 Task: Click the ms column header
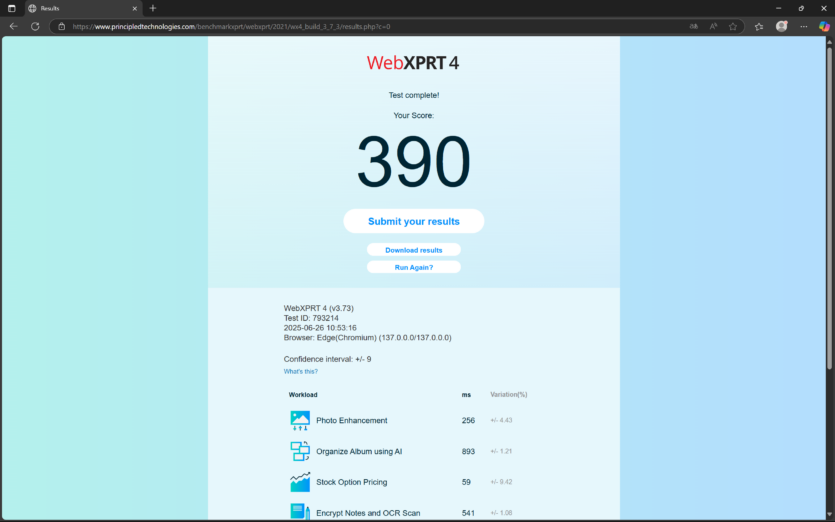tap(466, 395)
